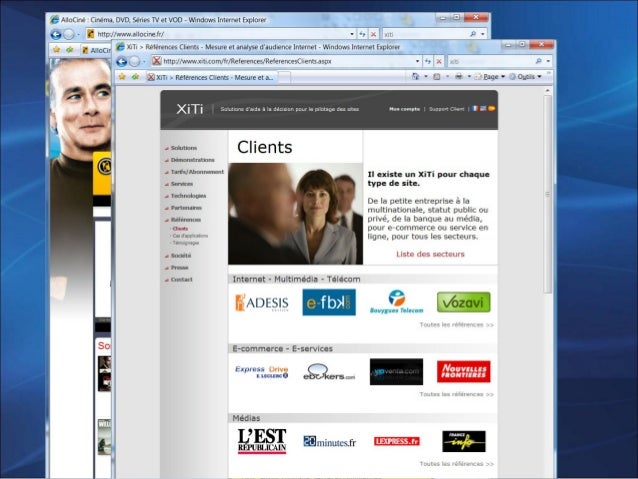Open Démonstrations in the left navigation

[192, 160]
